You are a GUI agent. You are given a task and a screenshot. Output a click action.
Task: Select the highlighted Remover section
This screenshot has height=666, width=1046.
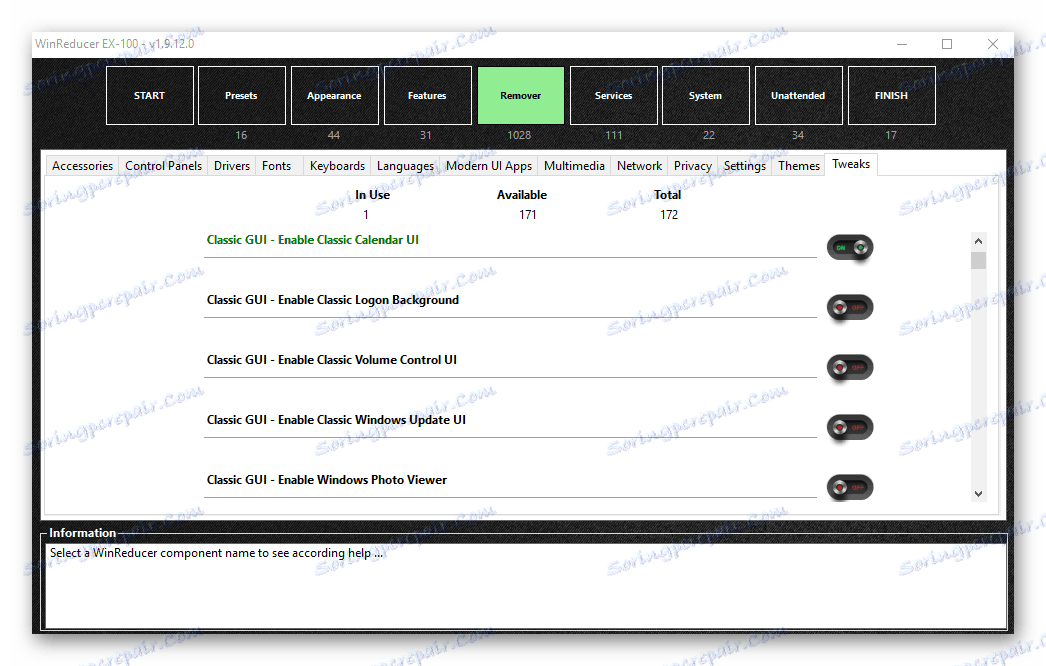coord(520,95)
